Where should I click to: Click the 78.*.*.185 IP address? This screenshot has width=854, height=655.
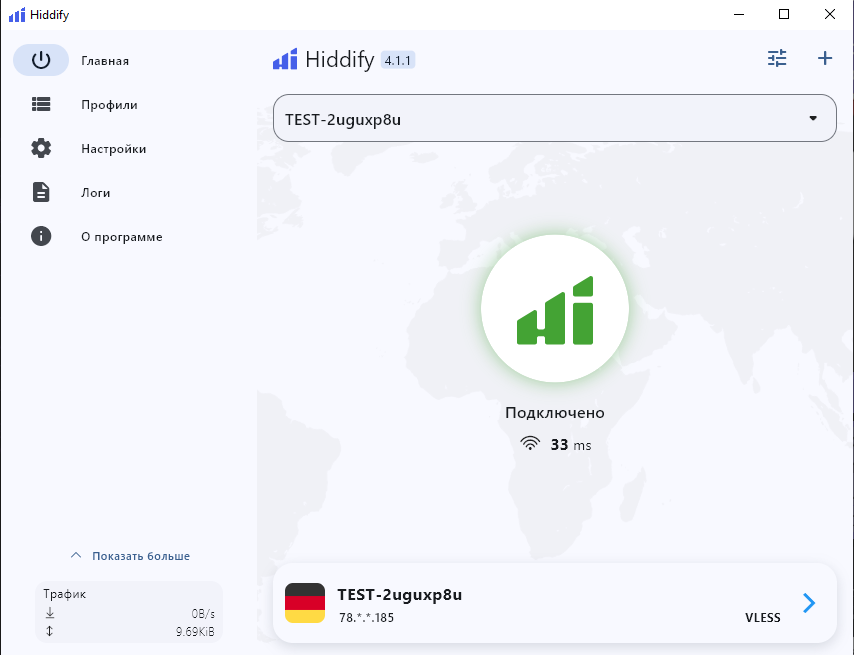pyautogui.click(x=366, y=618)
